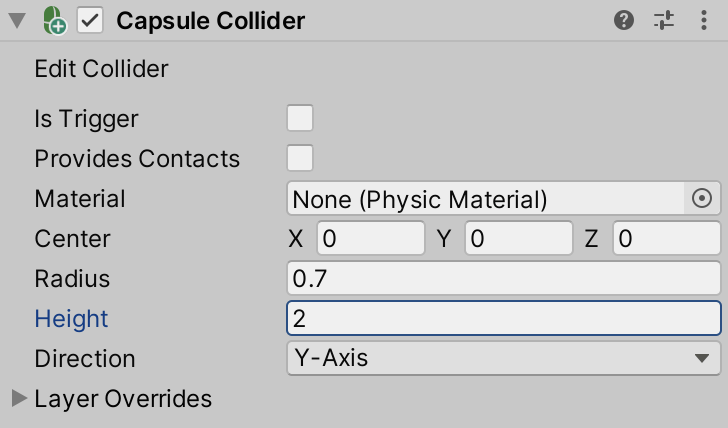Open the component presets icon
This screenshot has width=728, height=428.
664,20
